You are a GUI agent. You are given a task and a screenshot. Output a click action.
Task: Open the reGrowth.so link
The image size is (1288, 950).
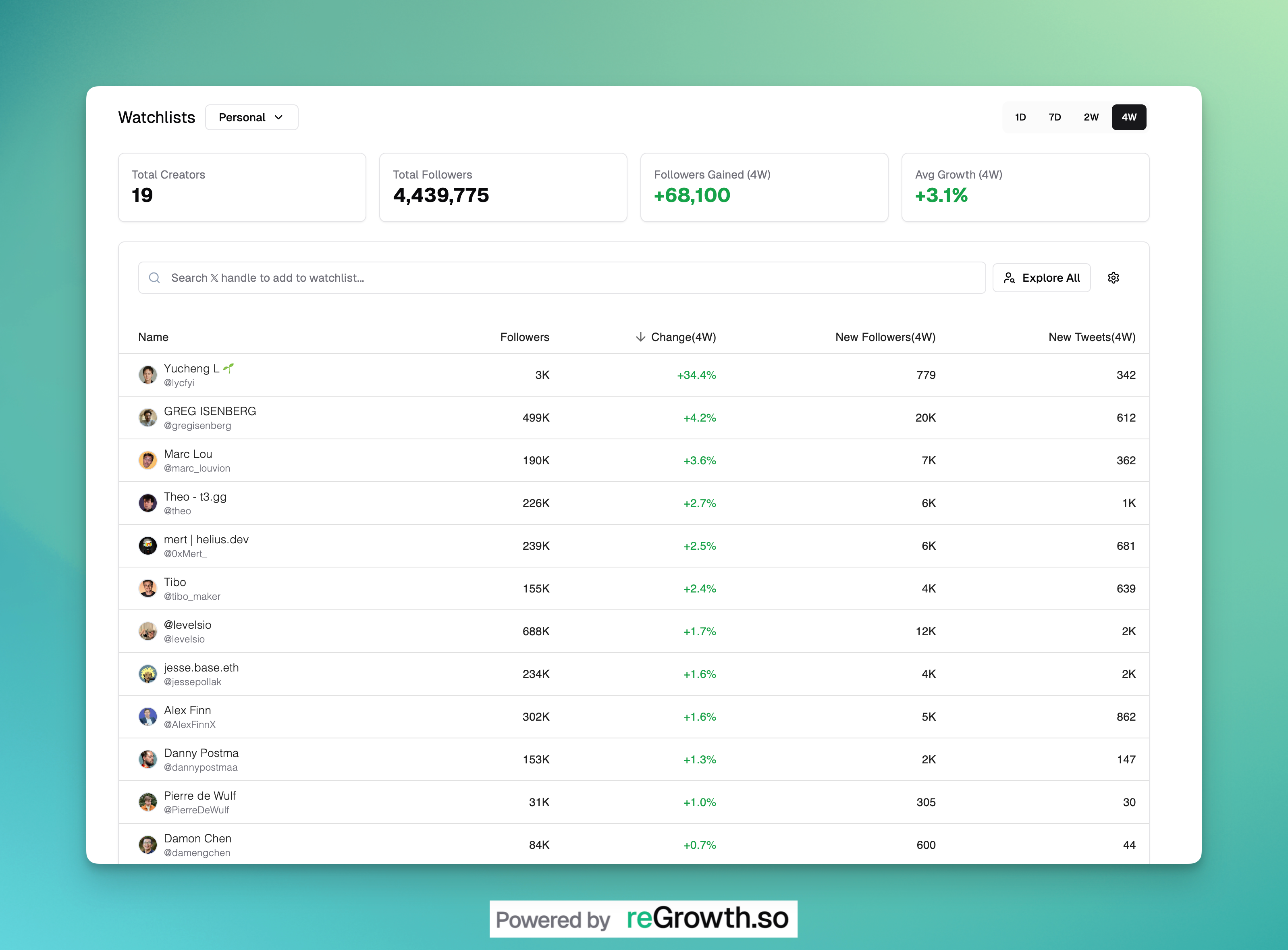(x=707, y=919)
